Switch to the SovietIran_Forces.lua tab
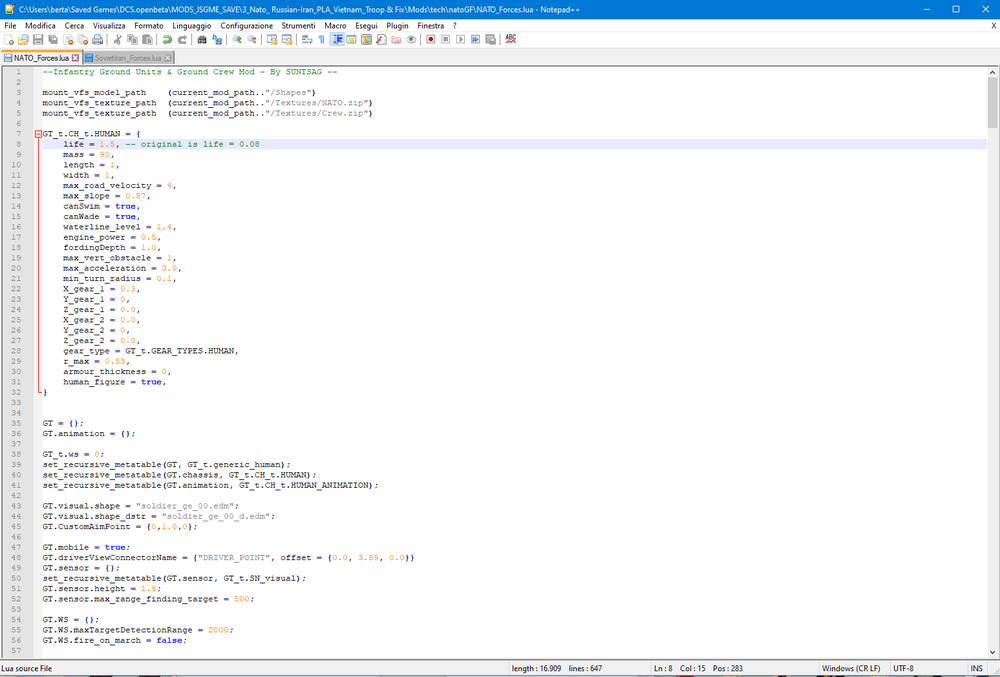Viewport: 1000px width, 677px height. [128, 58]
